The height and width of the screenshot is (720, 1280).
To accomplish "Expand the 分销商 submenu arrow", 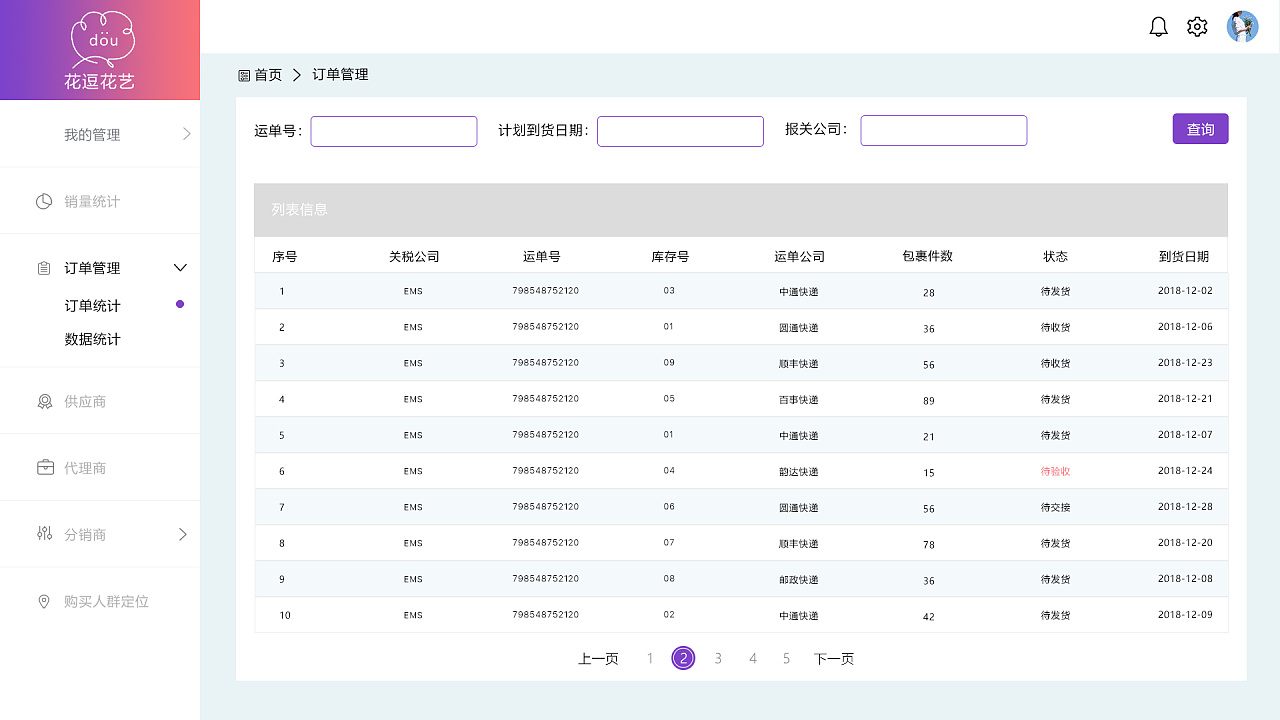I will [182, 534].
